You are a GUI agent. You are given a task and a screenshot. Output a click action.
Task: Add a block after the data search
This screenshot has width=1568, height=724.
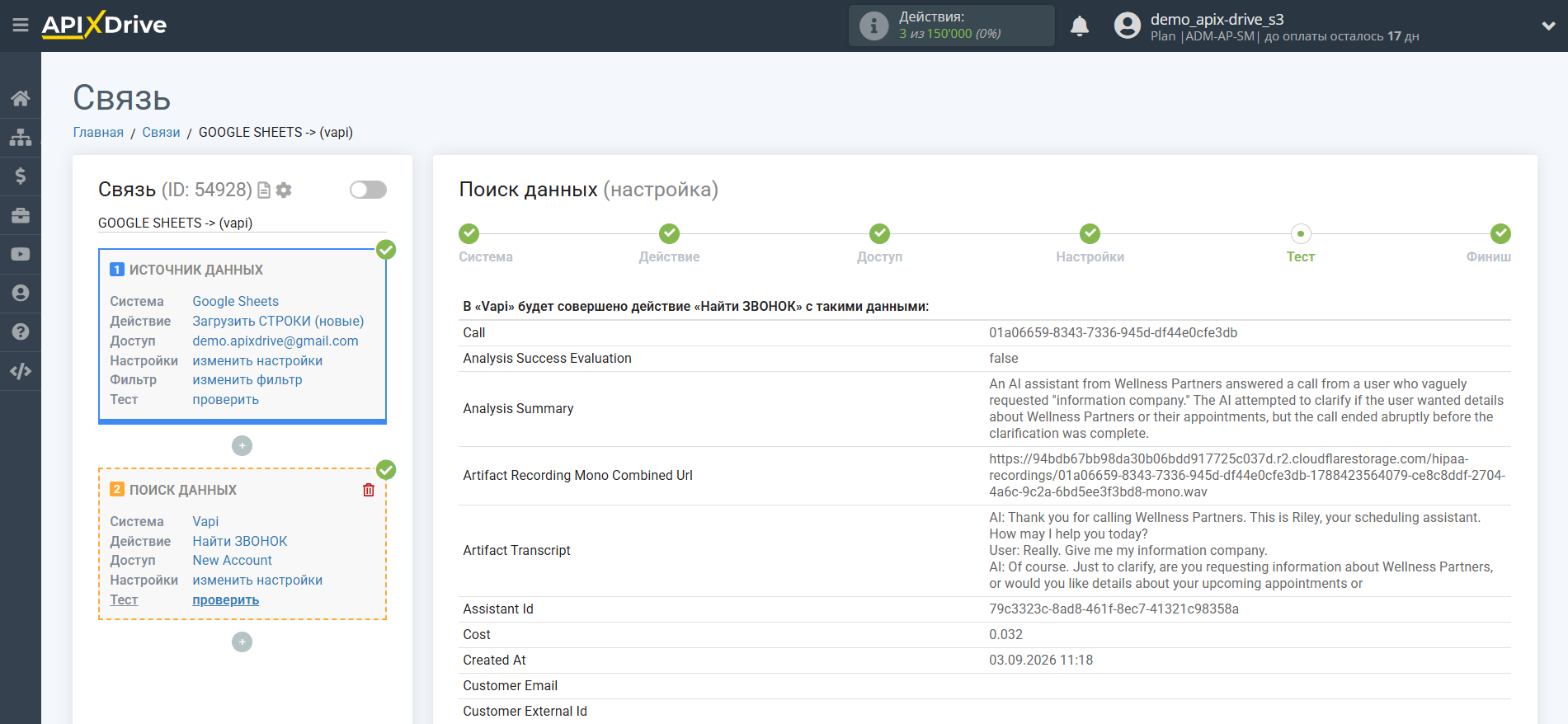click(x=242, y=642)
